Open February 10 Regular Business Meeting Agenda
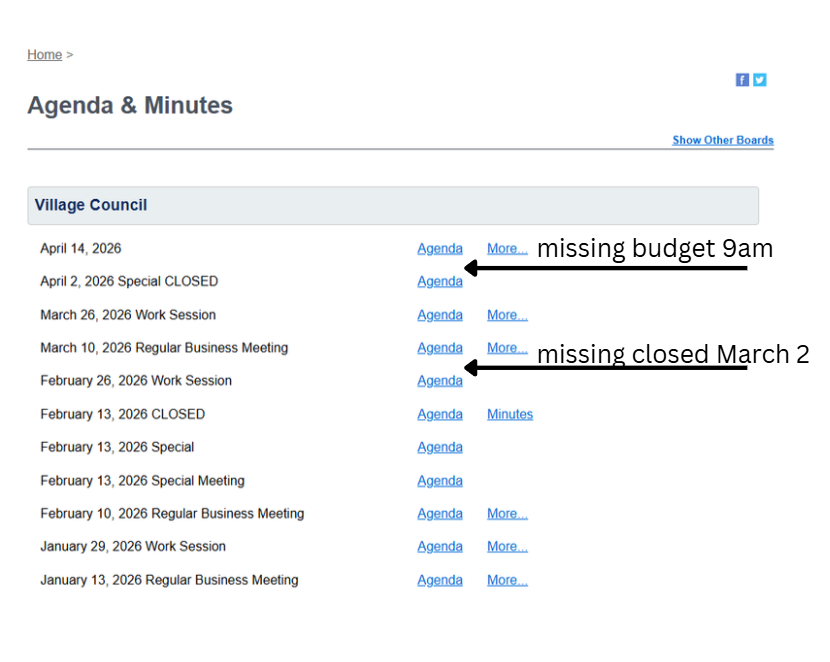830x662 pixels. pos(440,514)
